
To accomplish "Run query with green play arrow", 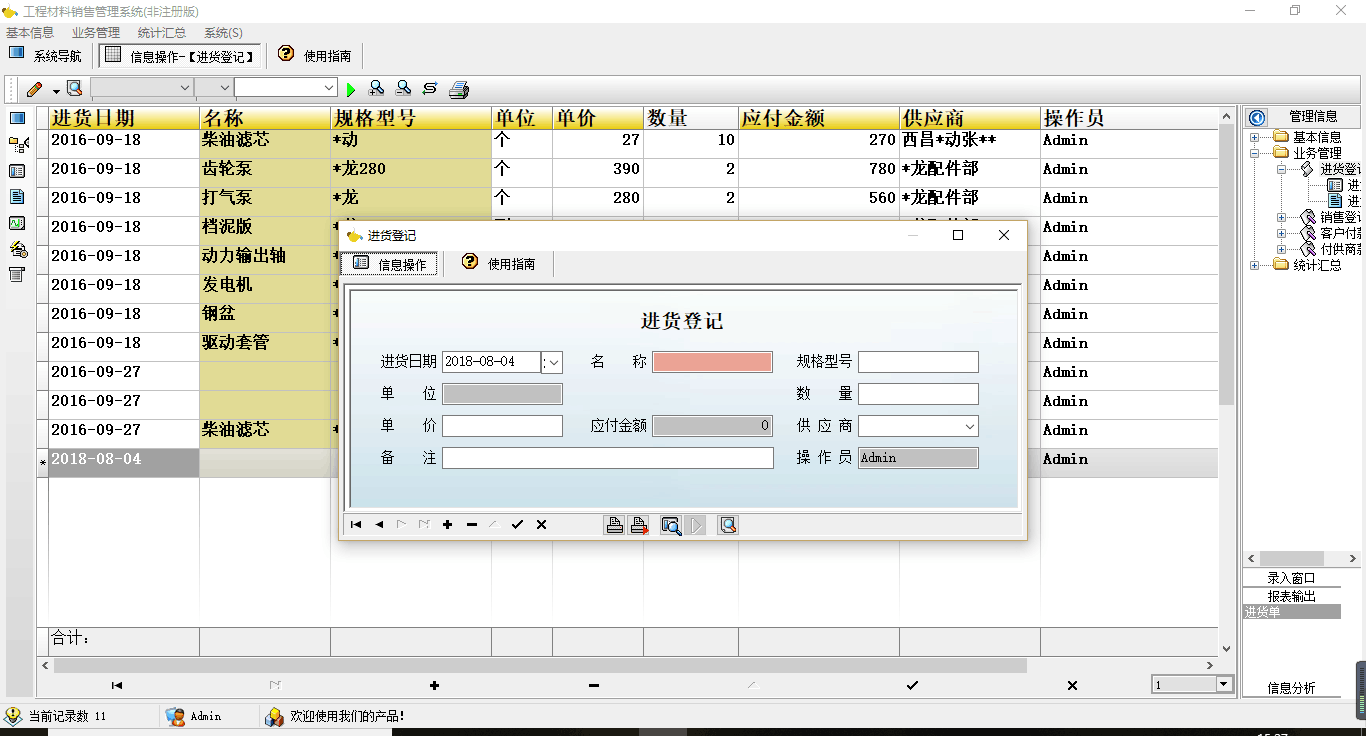I will coord(351,89).
